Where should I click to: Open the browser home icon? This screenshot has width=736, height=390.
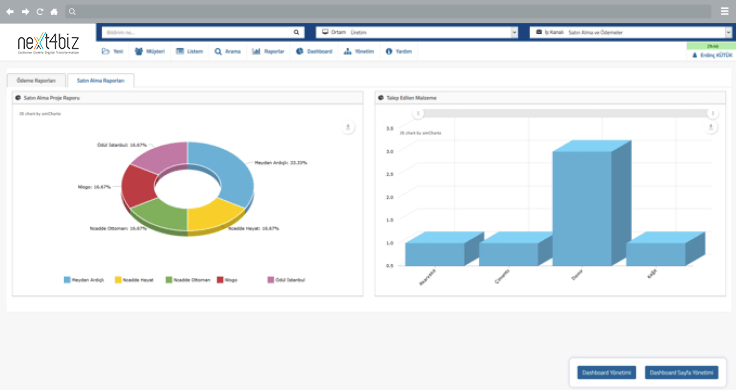[x=54, y=12]
